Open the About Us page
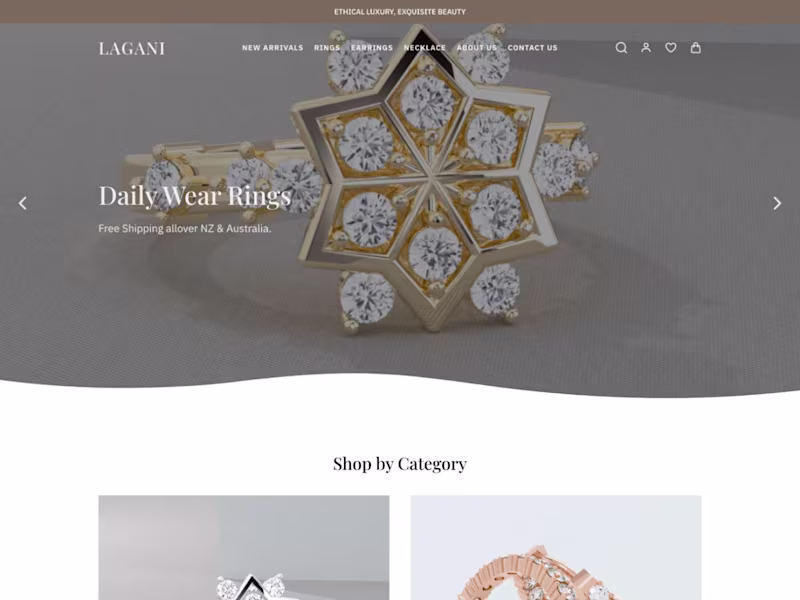 coord(477,48)
